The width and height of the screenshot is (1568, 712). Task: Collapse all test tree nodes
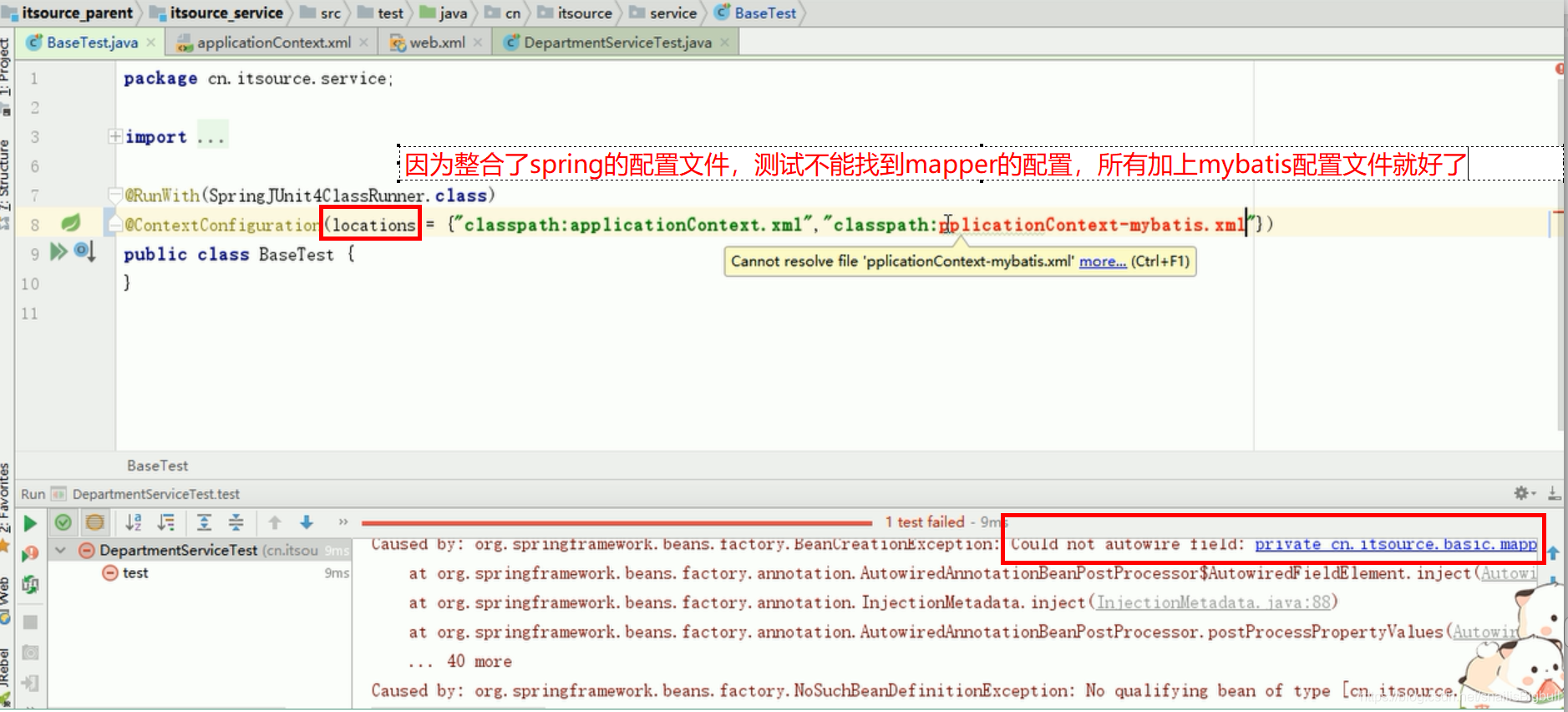(236, 523)
